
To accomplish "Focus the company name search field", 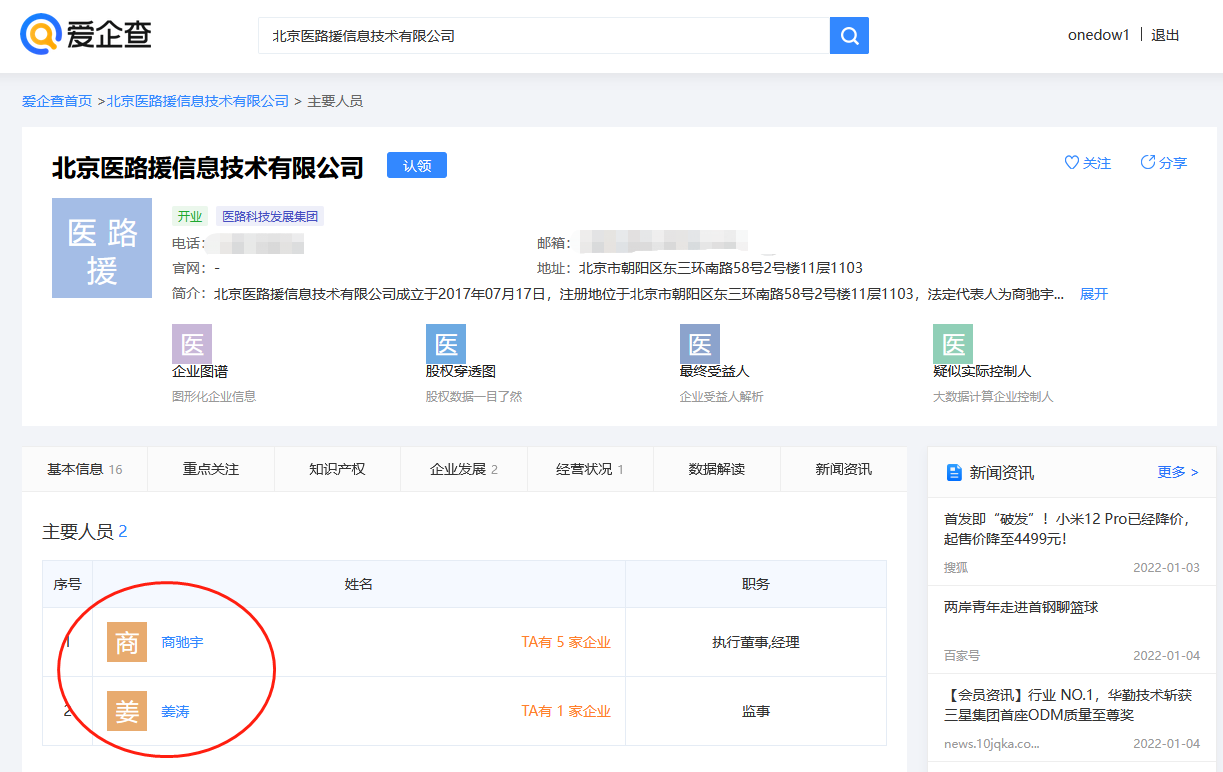I will click(x=544, y=36).
